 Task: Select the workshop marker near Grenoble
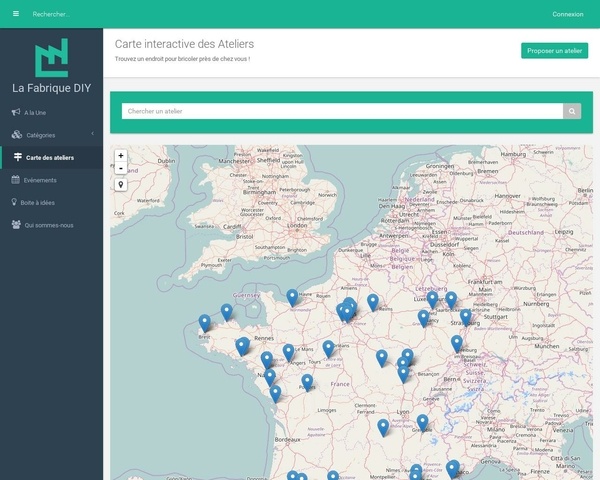(422, 422)
